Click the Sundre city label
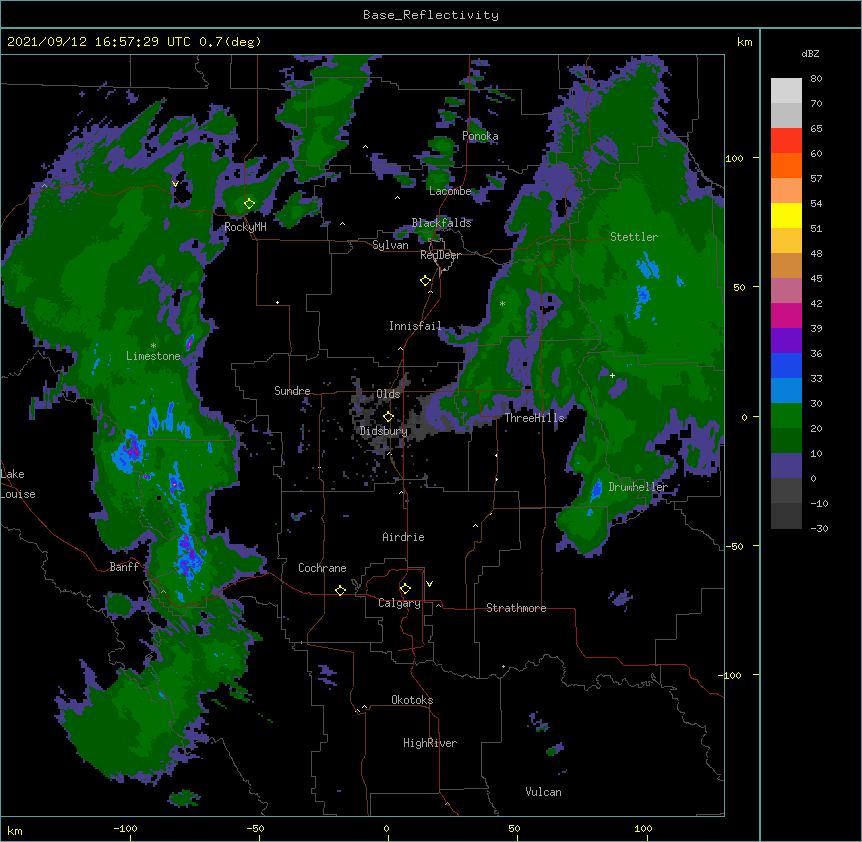 [x=292, y=391]
